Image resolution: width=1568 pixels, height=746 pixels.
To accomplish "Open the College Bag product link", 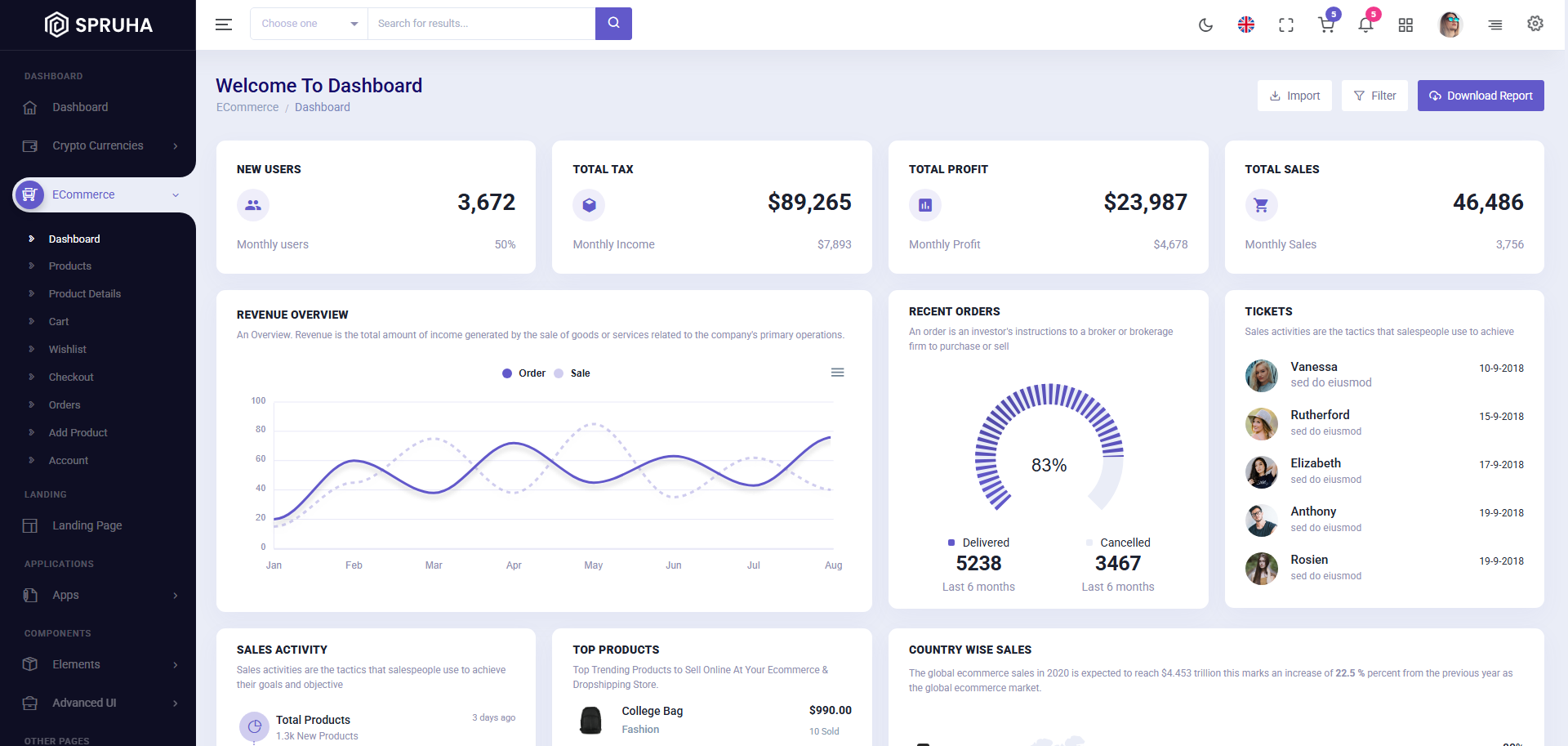I will [x=653, y=711].
